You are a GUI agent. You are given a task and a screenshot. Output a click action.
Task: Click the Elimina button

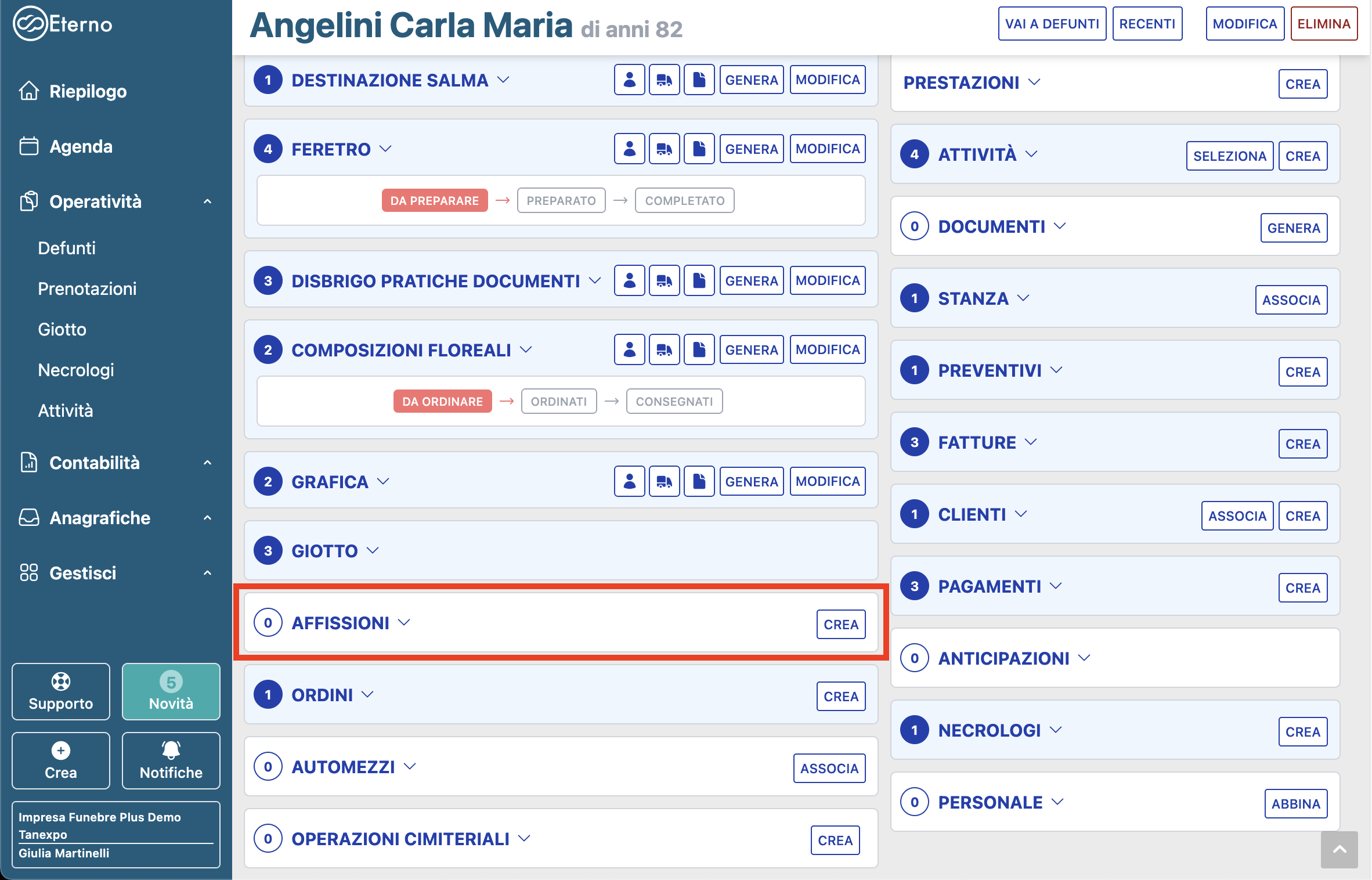click(1323, 24)
